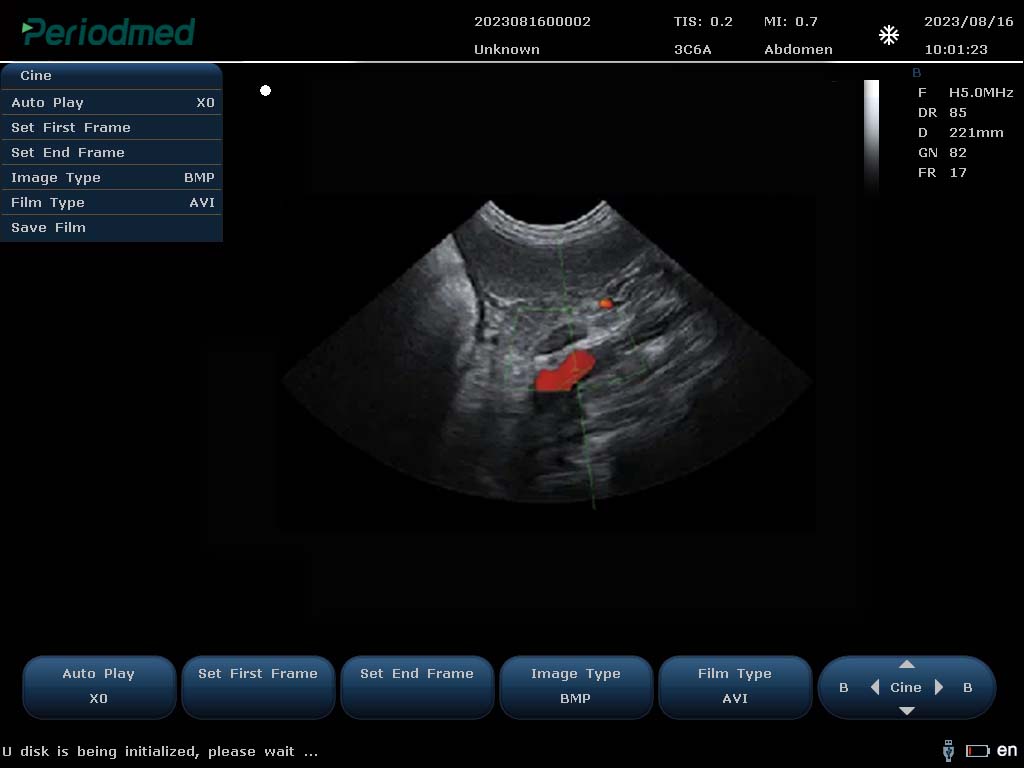Click the 'en' language indicator
Viewport: 1024px width, 768px height.
click(1007, 750)
